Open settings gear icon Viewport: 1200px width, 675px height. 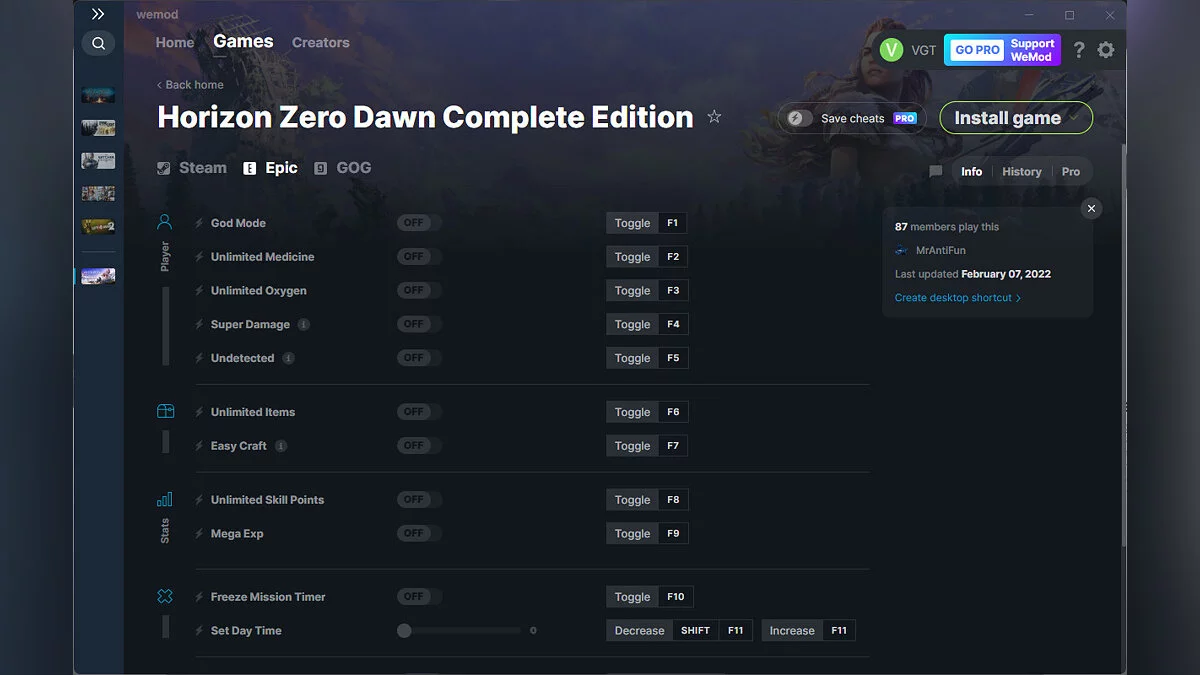click(1105, 49)
